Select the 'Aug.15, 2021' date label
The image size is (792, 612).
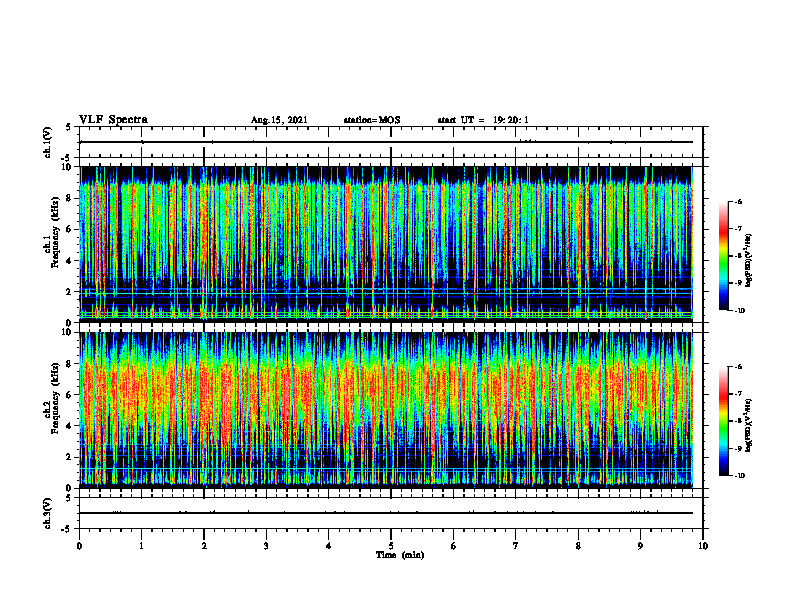tap(279, 120)
